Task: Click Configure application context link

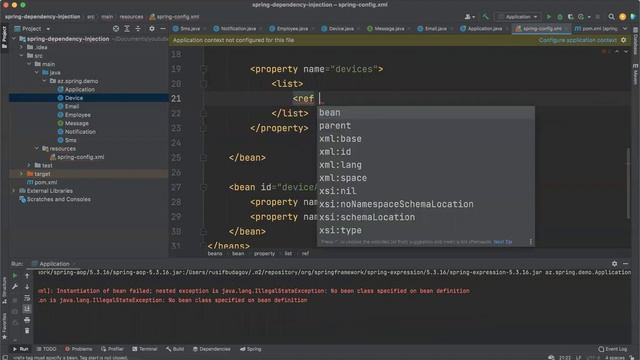Action: pyautogui.click(x=578, y=40)
